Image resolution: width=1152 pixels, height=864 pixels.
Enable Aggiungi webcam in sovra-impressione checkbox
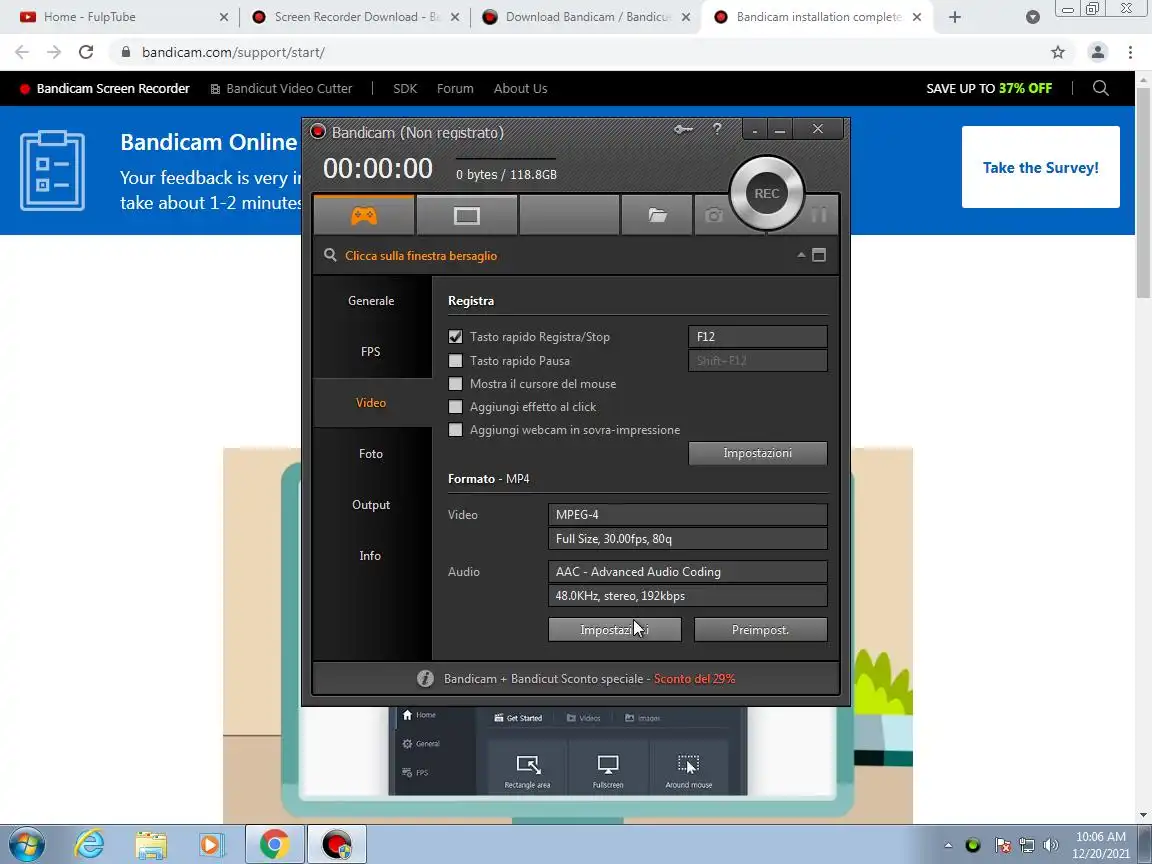point(456,430)
